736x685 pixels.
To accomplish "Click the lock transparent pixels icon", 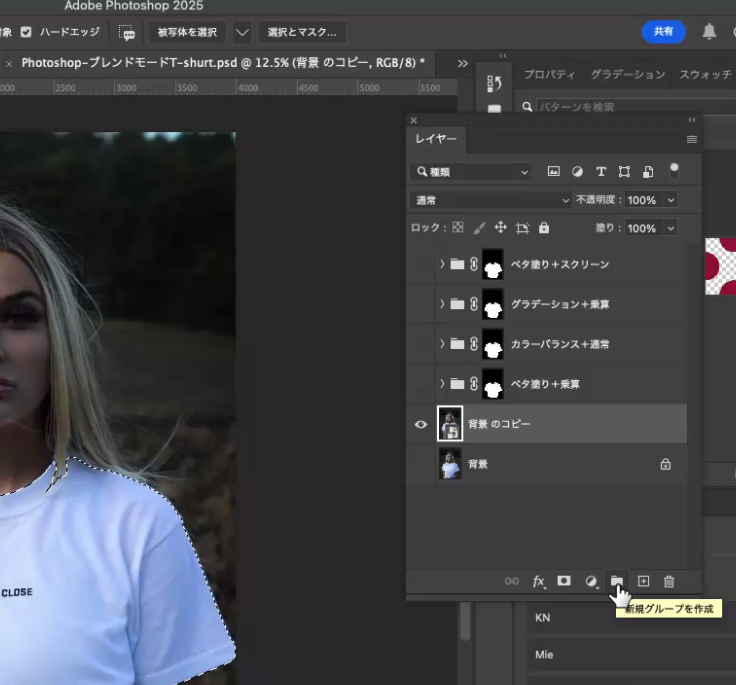I will (x=458, y=228).
